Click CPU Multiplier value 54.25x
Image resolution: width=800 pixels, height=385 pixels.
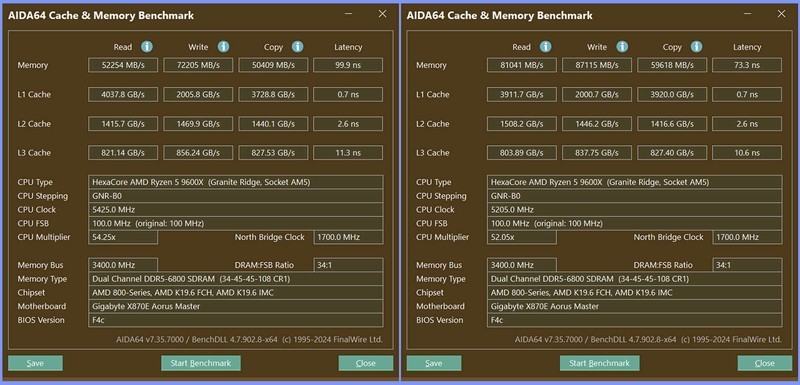coord(123,237)
